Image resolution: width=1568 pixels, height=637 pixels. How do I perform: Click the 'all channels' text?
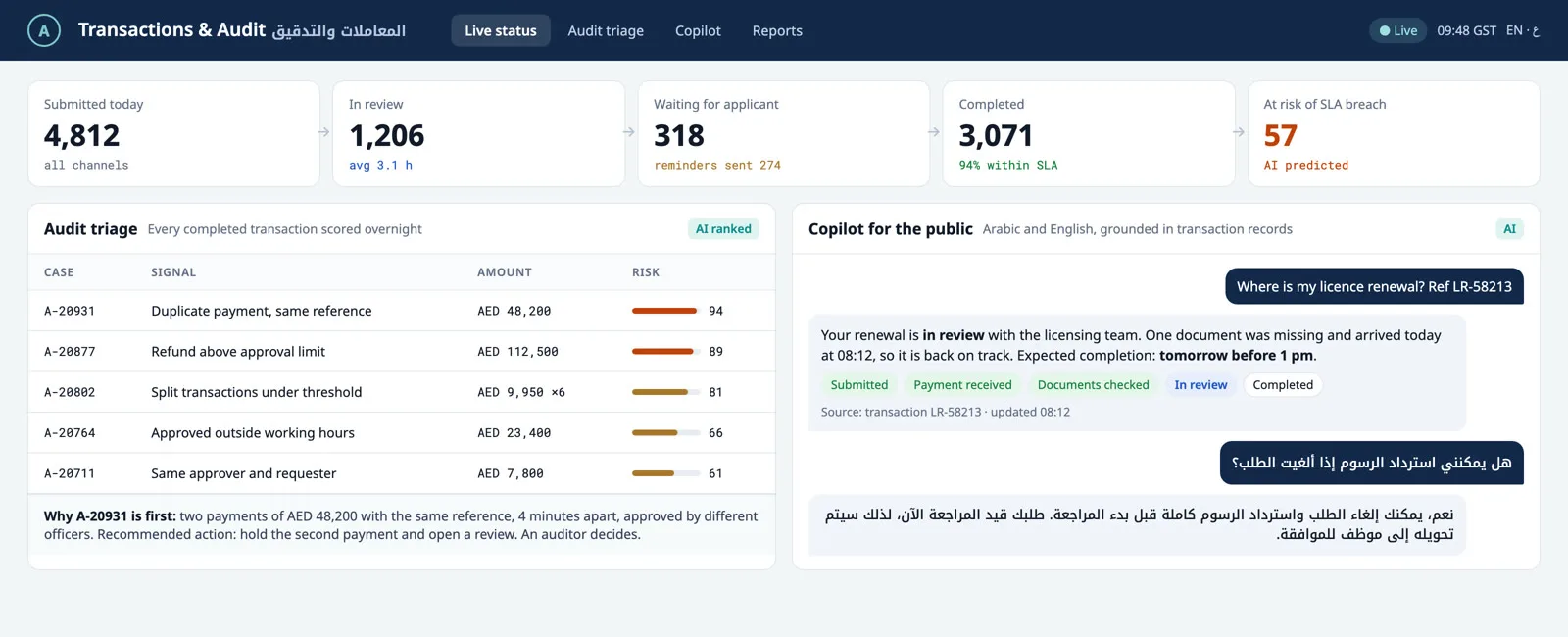point(86,166)
